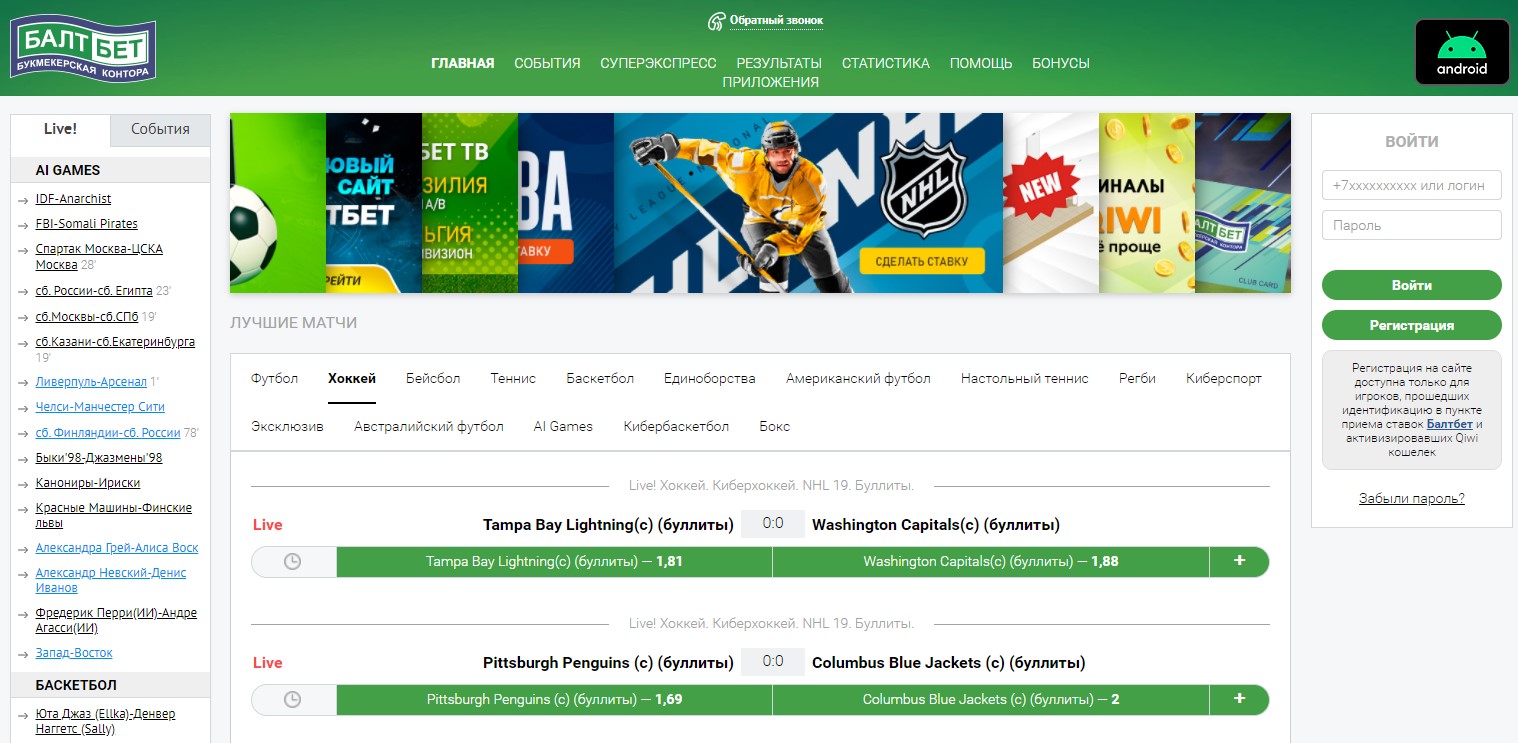Open FBI-Somali Pirates live match
This screenshot has width=1518, height=743.
tap(87, 224)
